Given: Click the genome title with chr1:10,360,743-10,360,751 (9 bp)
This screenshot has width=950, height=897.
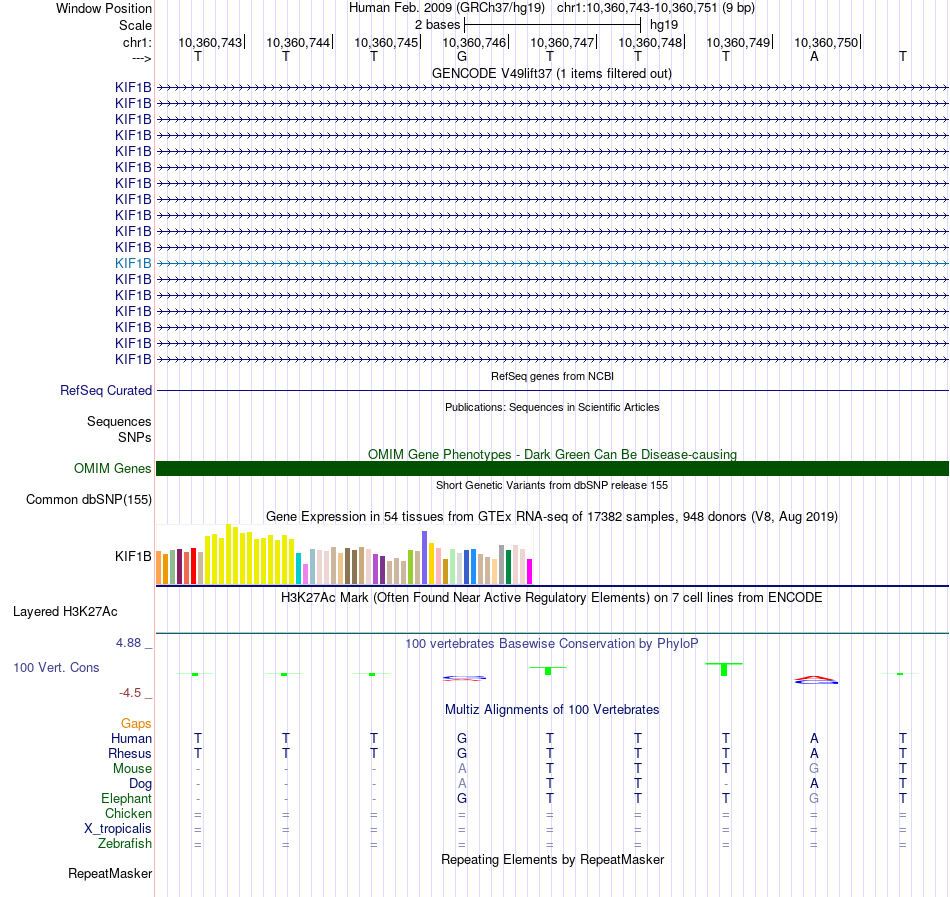Looking at the screenshot, I should tap(552, 8).
